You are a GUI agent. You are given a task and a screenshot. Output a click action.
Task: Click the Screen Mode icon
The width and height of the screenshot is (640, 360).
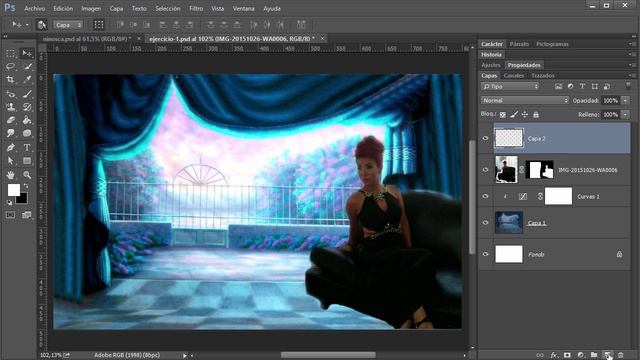coord(27,215)
